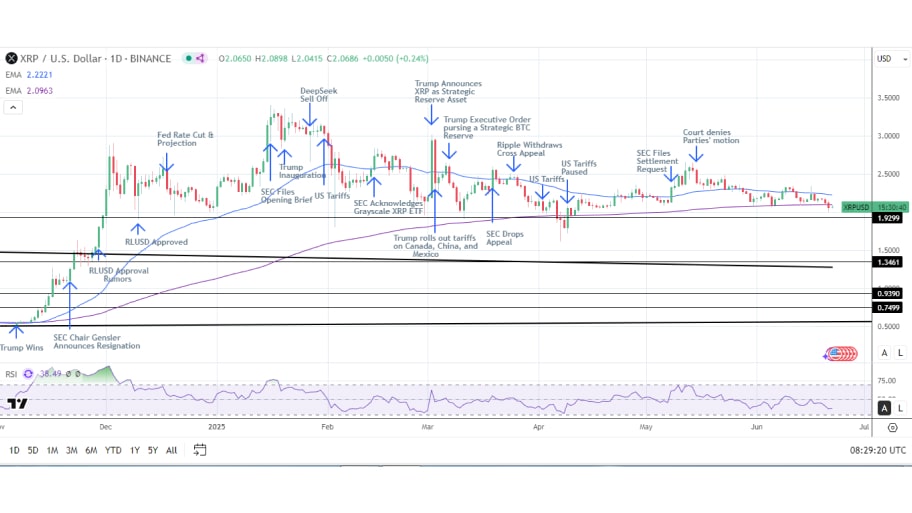Click the XRP coin logo icon
Image resolution: width=912 pixels, height=513 pixels.
tap(11, 58)
